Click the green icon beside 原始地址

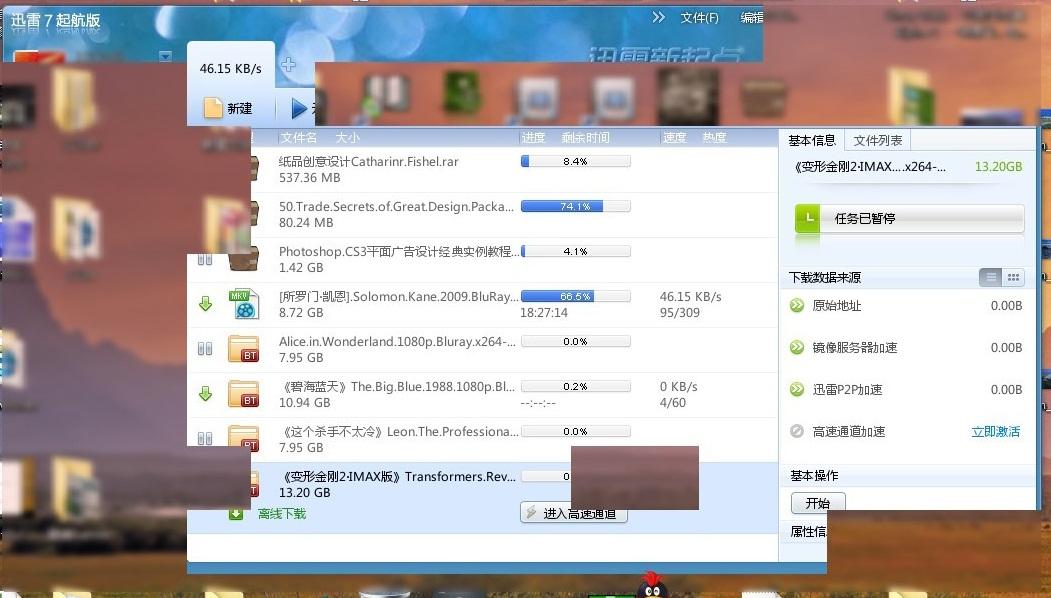pos(797,306)
